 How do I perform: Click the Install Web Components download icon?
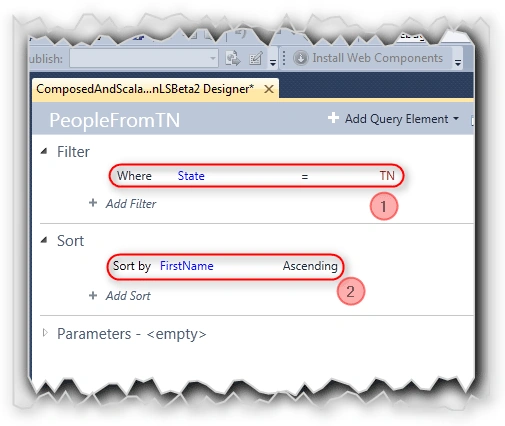pos(301,58)
